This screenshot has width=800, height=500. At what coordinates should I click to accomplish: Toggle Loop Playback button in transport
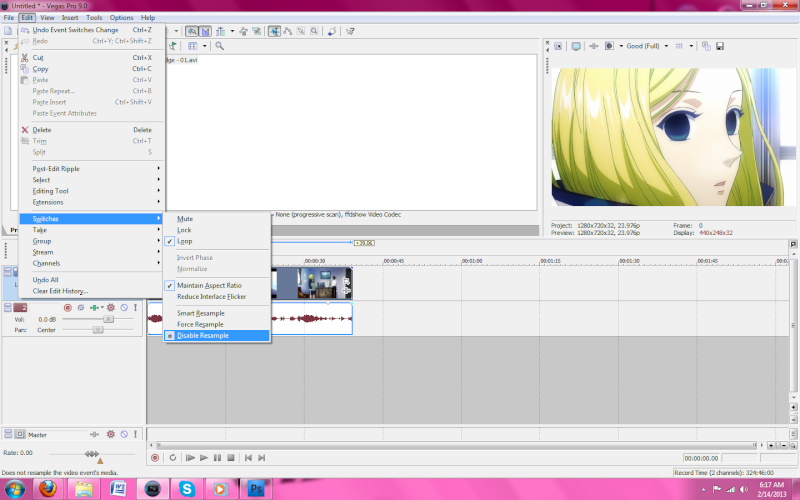point(172,458)
